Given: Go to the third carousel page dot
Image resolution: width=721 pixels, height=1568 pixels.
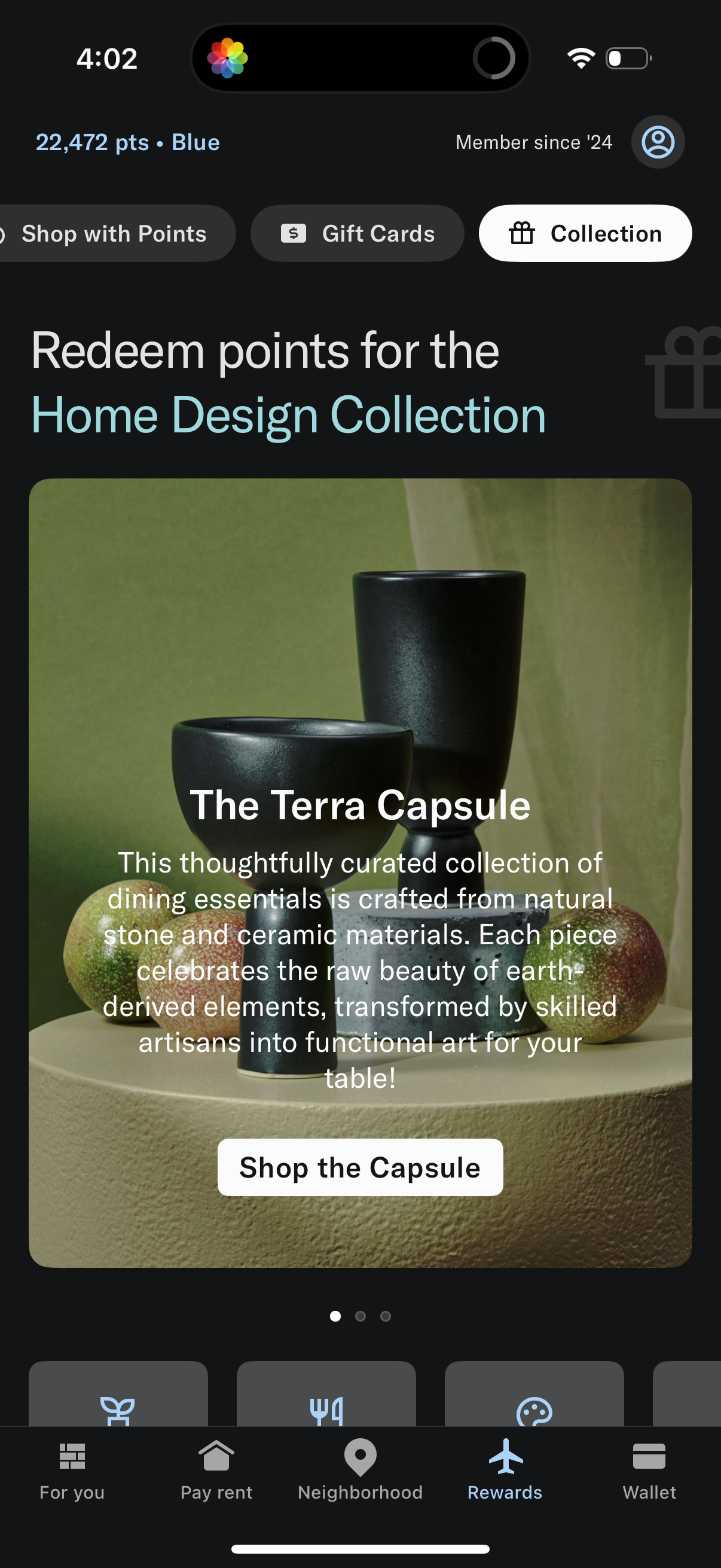Looking at the screenshot, I should coord(385,1316).
